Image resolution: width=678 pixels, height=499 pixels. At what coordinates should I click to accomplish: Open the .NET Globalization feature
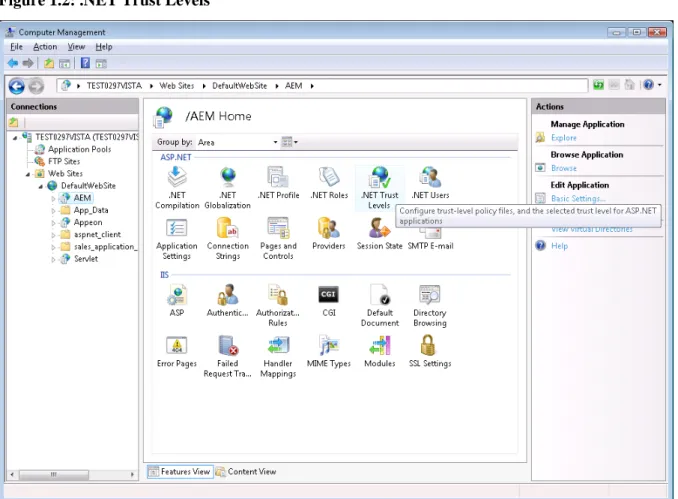coord(227,188)
